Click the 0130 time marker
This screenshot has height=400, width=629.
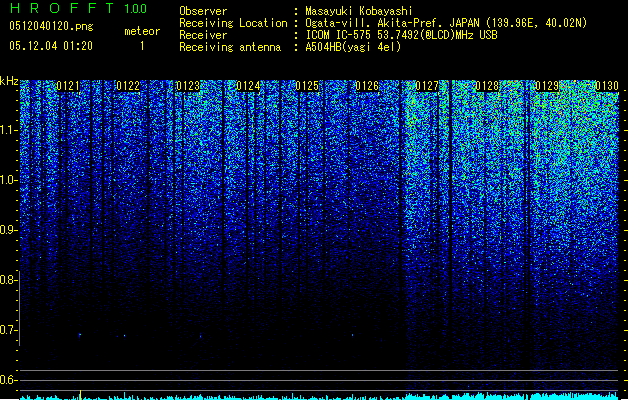click(x=607, y=86)
